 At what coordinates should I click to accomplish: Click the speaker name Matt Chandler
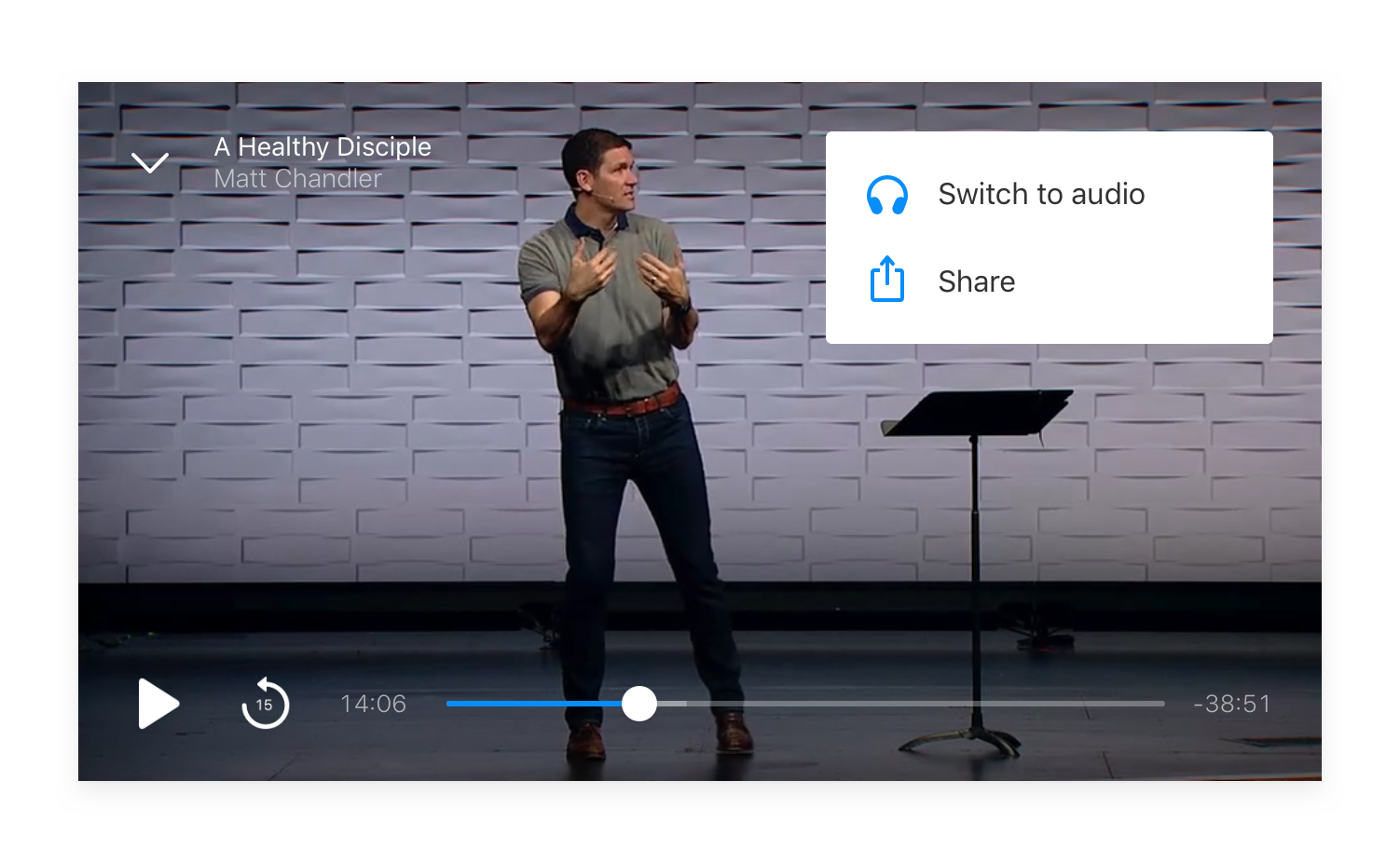pyautogui.click(x=298, y=178)
